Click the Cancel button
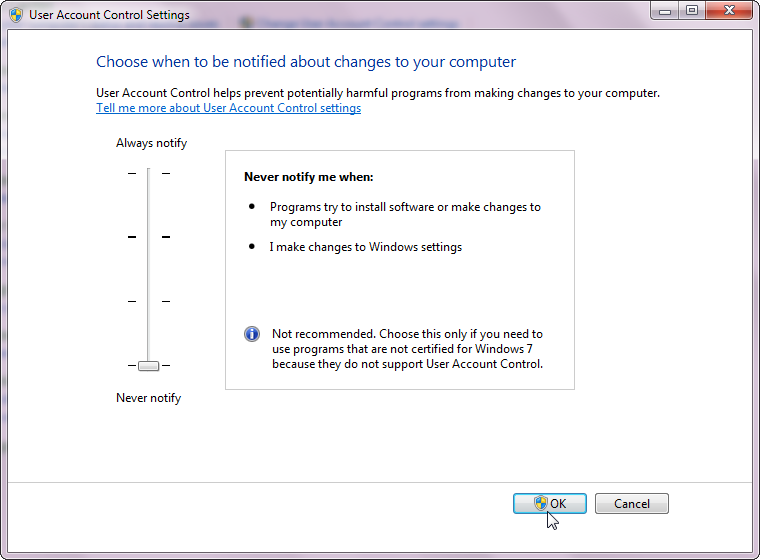Image resolution: width=760 pixels, height=560 pixels. (632, 503)
